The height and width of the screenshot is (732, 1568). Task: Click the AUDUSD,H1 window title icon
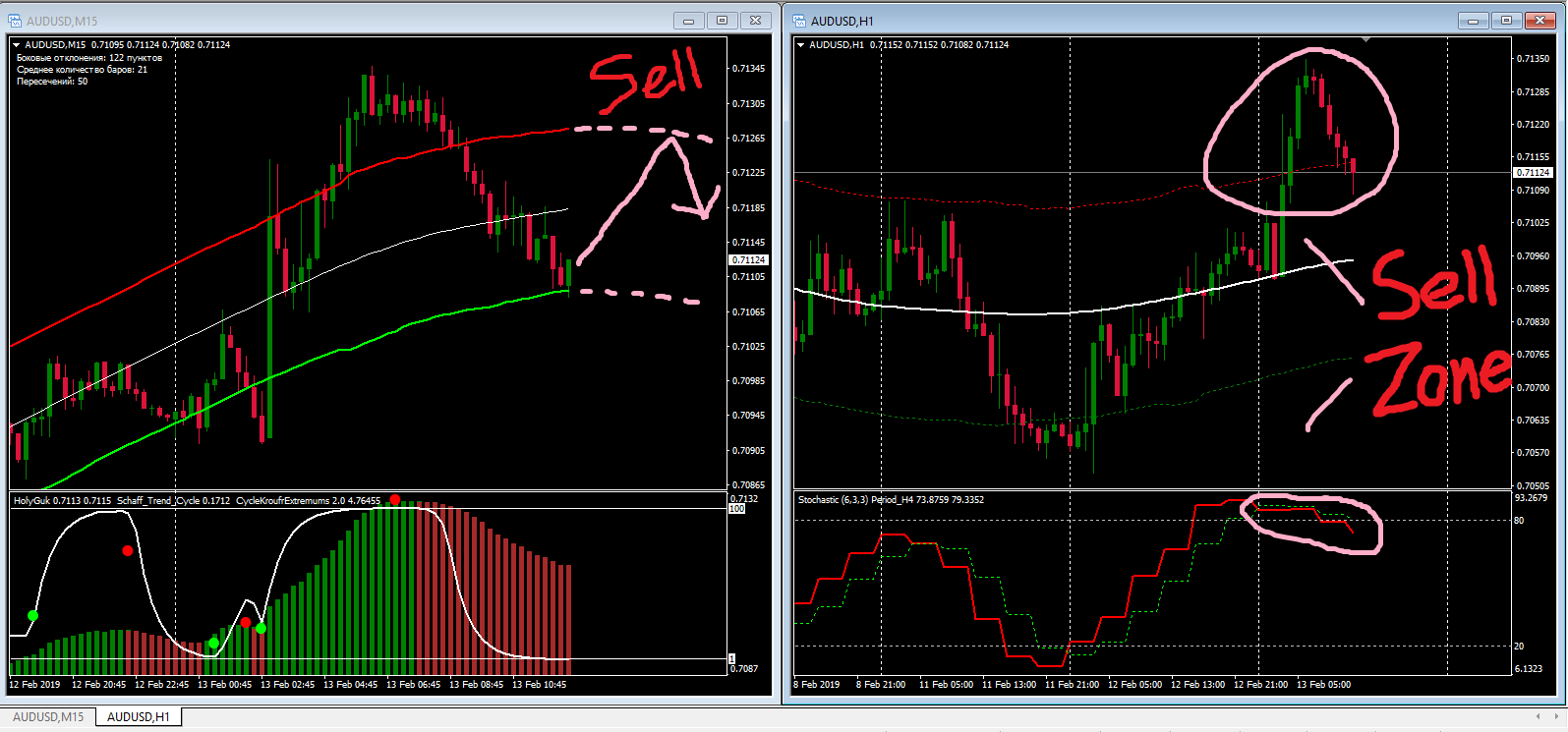[800, 21]
